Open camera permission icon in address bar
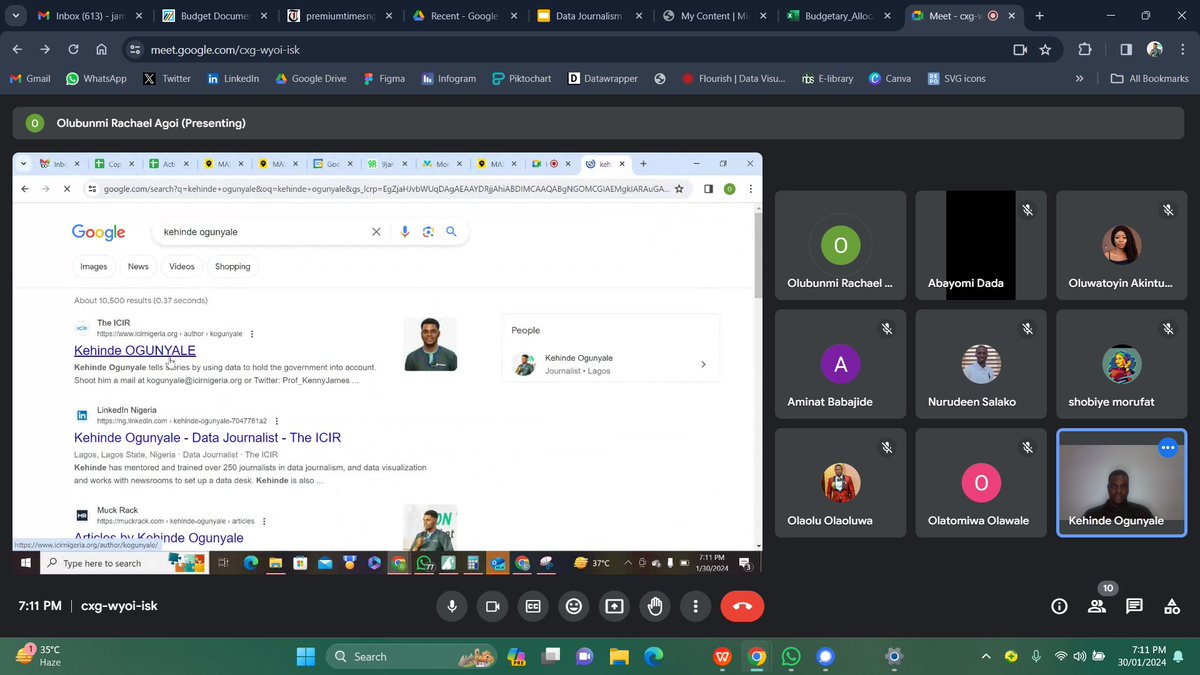The height and width of the screenshot is (675, 1200). pyautogui.click(x=1020, y=49)
